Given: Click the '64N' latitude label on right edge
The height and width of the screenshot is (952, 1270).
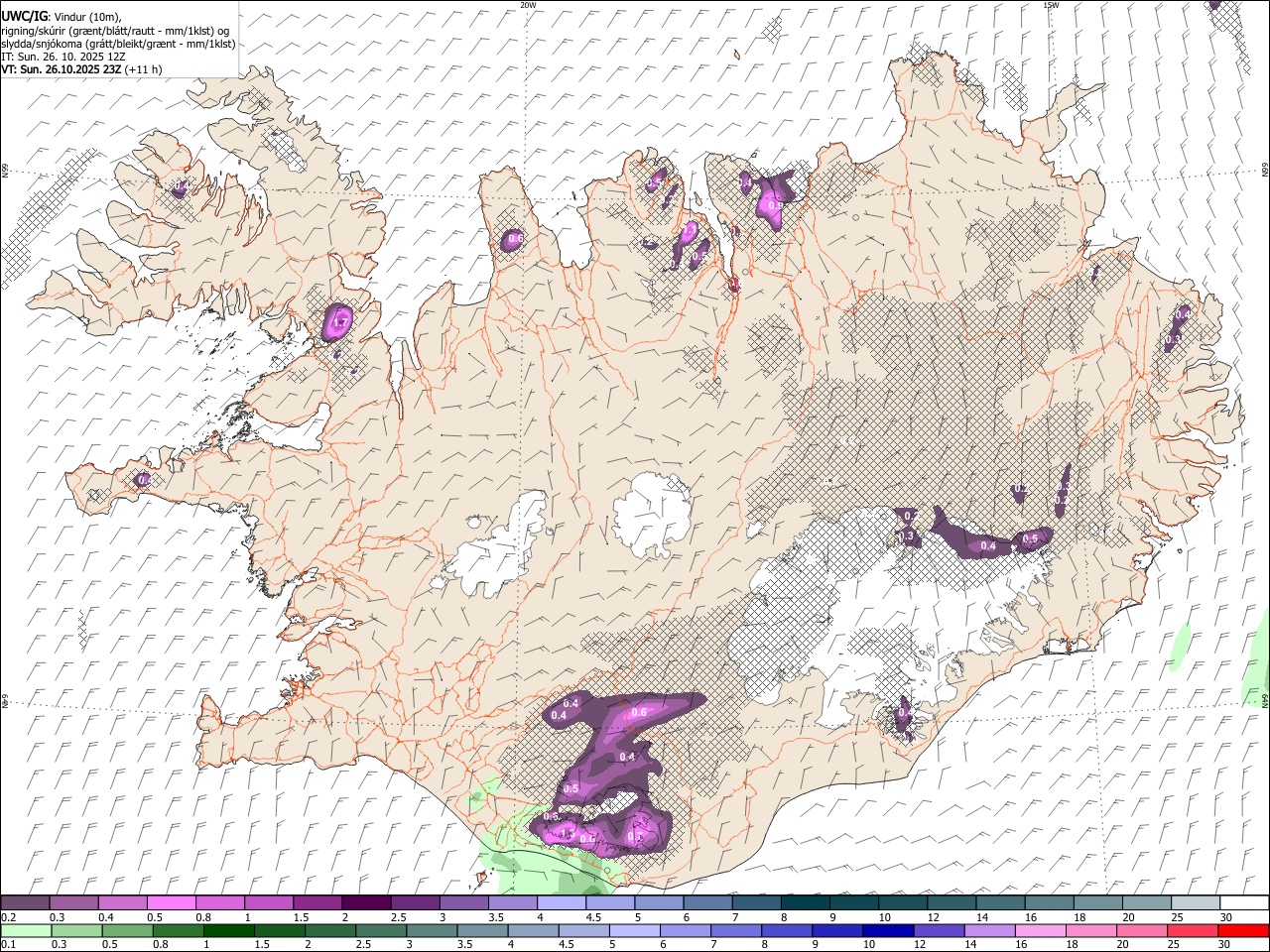Looking at the screenshot, I should [1265, 700].
